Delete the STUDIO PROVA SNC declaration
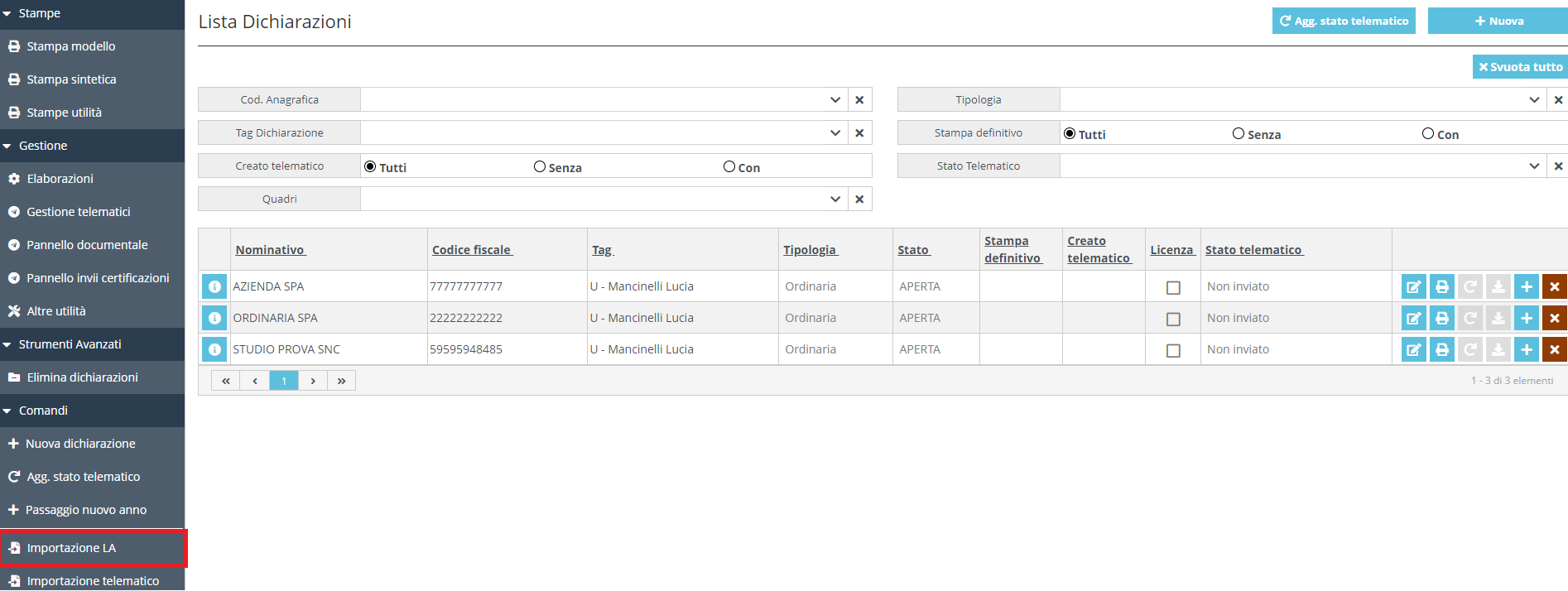Viewport: 1568px width, 591px height. click(x=1554, y=349)
